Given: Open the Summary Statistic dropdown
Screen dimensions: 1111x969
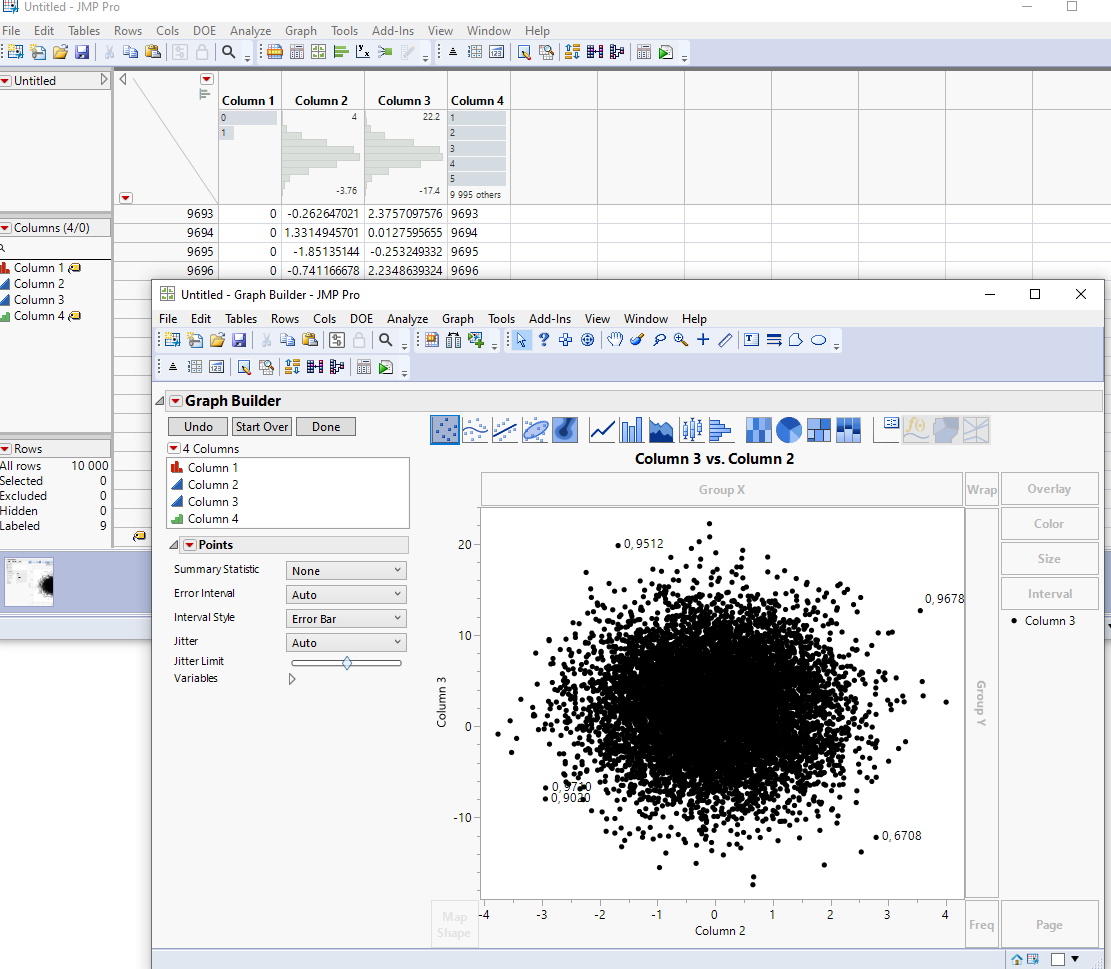Looking at the screenshot, I should click(345, 569).
